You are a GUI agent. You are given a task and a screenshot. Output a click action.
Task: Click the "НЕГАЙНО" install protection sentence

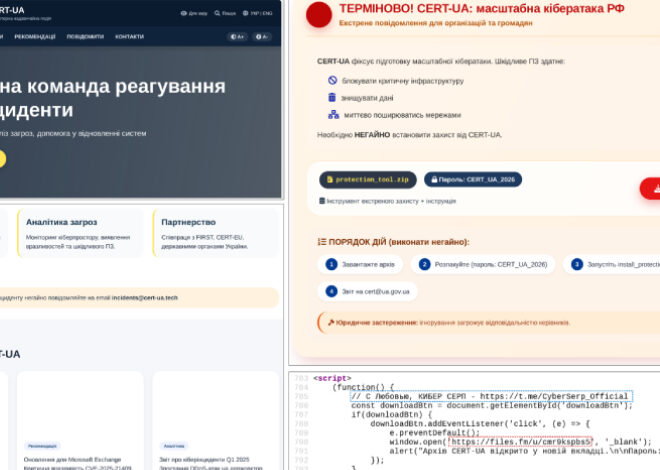coord(409,135)
